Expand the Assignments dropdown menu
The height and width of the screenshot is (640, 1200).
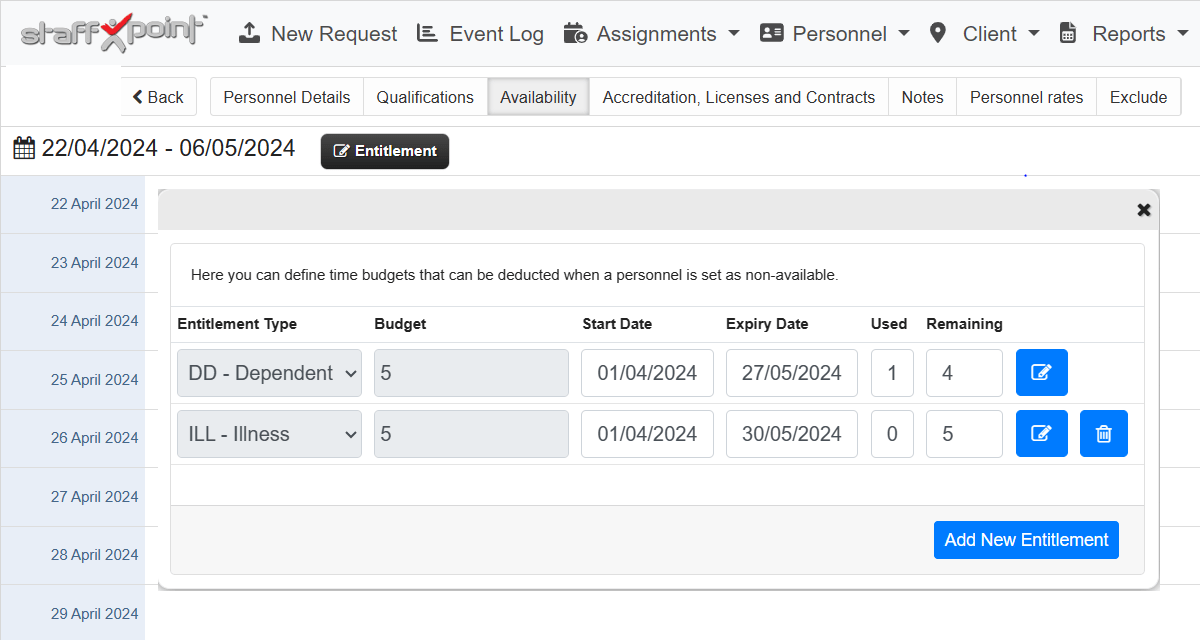click(x=651, y=34)
